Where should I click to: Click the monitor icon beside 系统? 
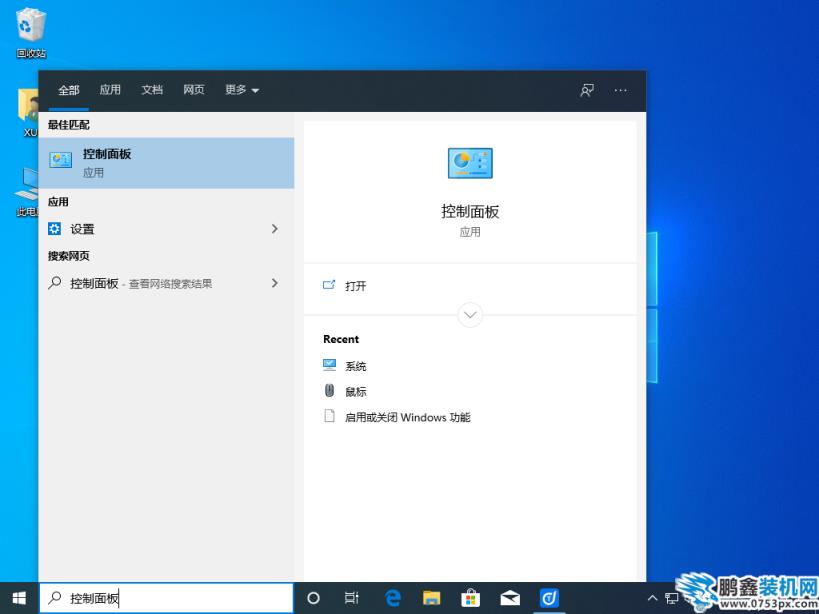click(330, 365)
